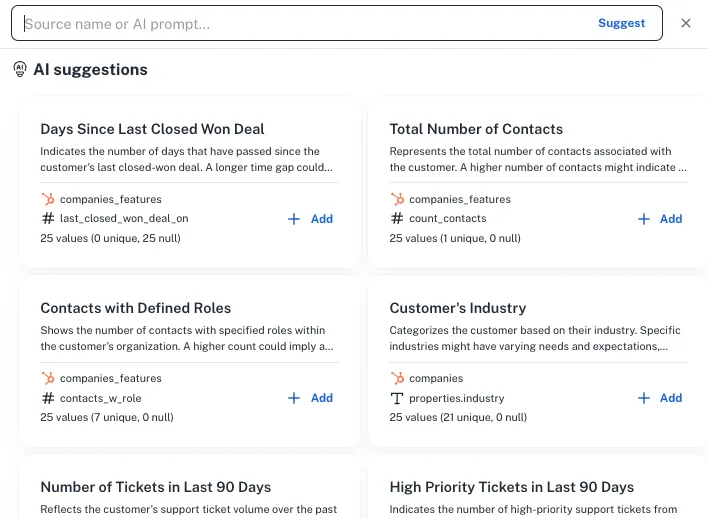
Task: Open the High Priority Tickets in Last 90 Days card
Action: click(x=511, y=488)
